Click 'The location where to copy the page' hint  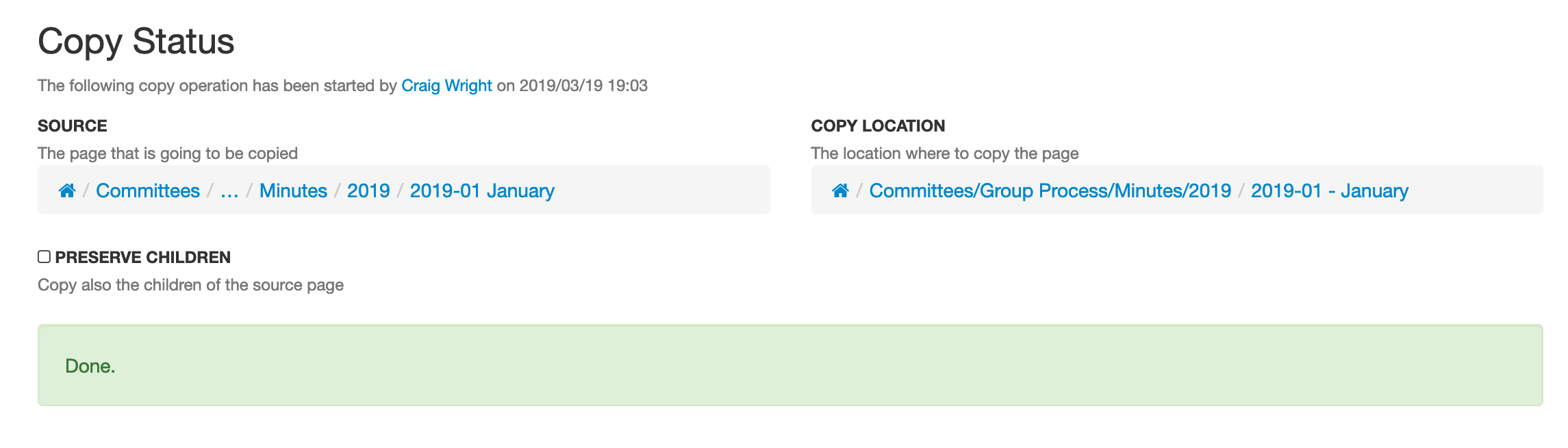(x=945, y=153)
